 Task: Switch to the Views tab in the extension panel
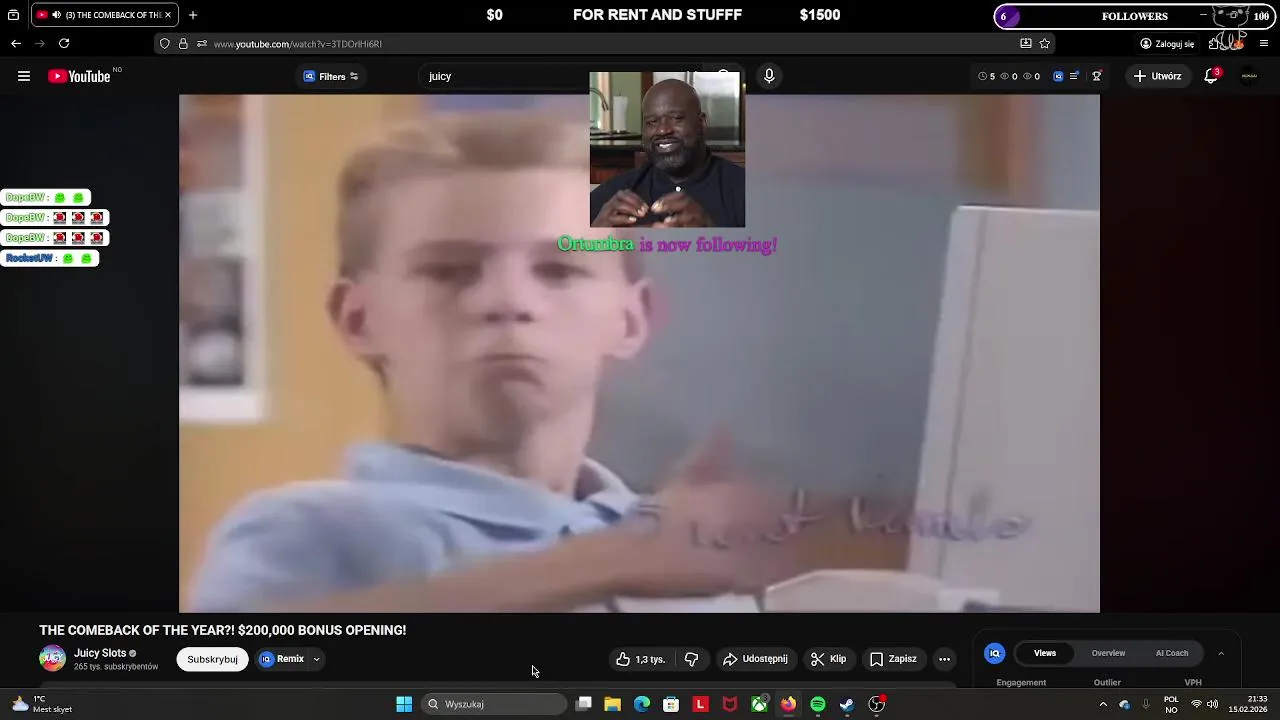click(1045, 653)
